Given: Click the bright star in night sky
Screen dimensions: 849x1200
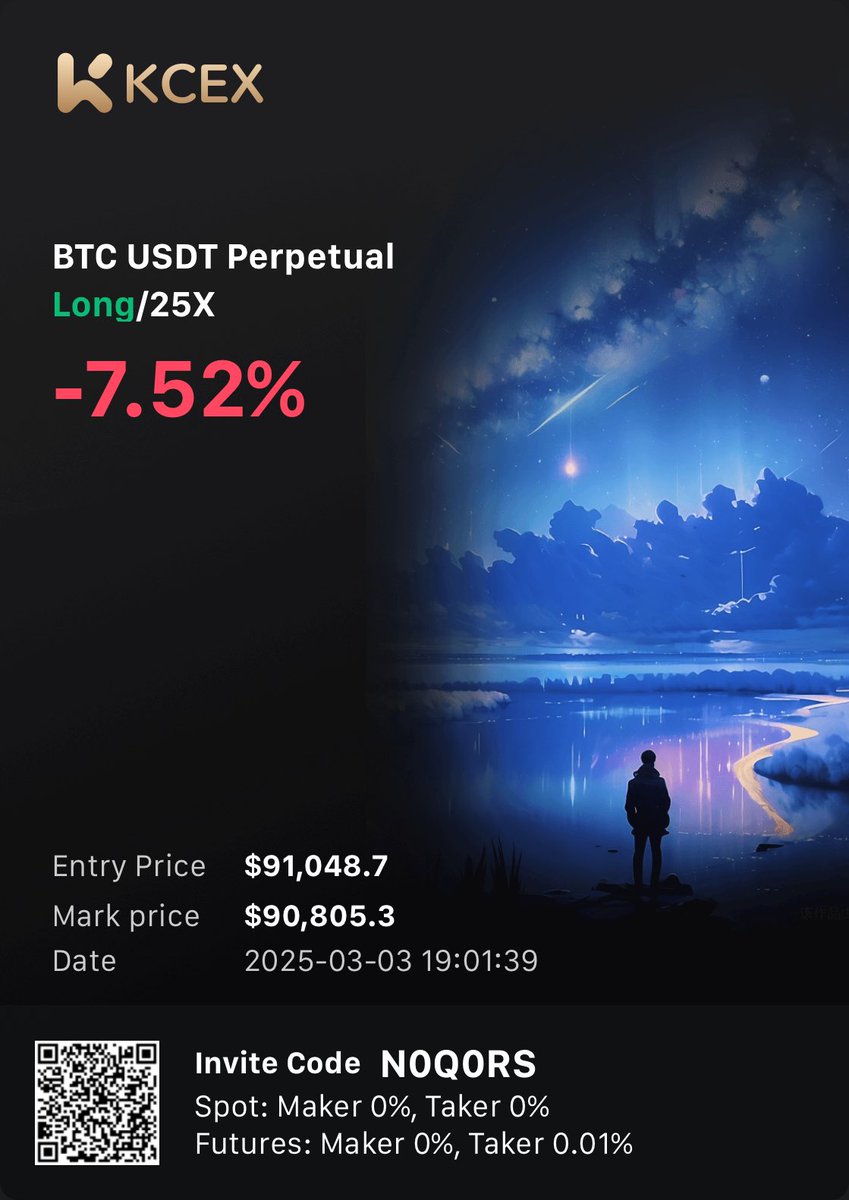Looking at the screenshot, I should (571, 466).
